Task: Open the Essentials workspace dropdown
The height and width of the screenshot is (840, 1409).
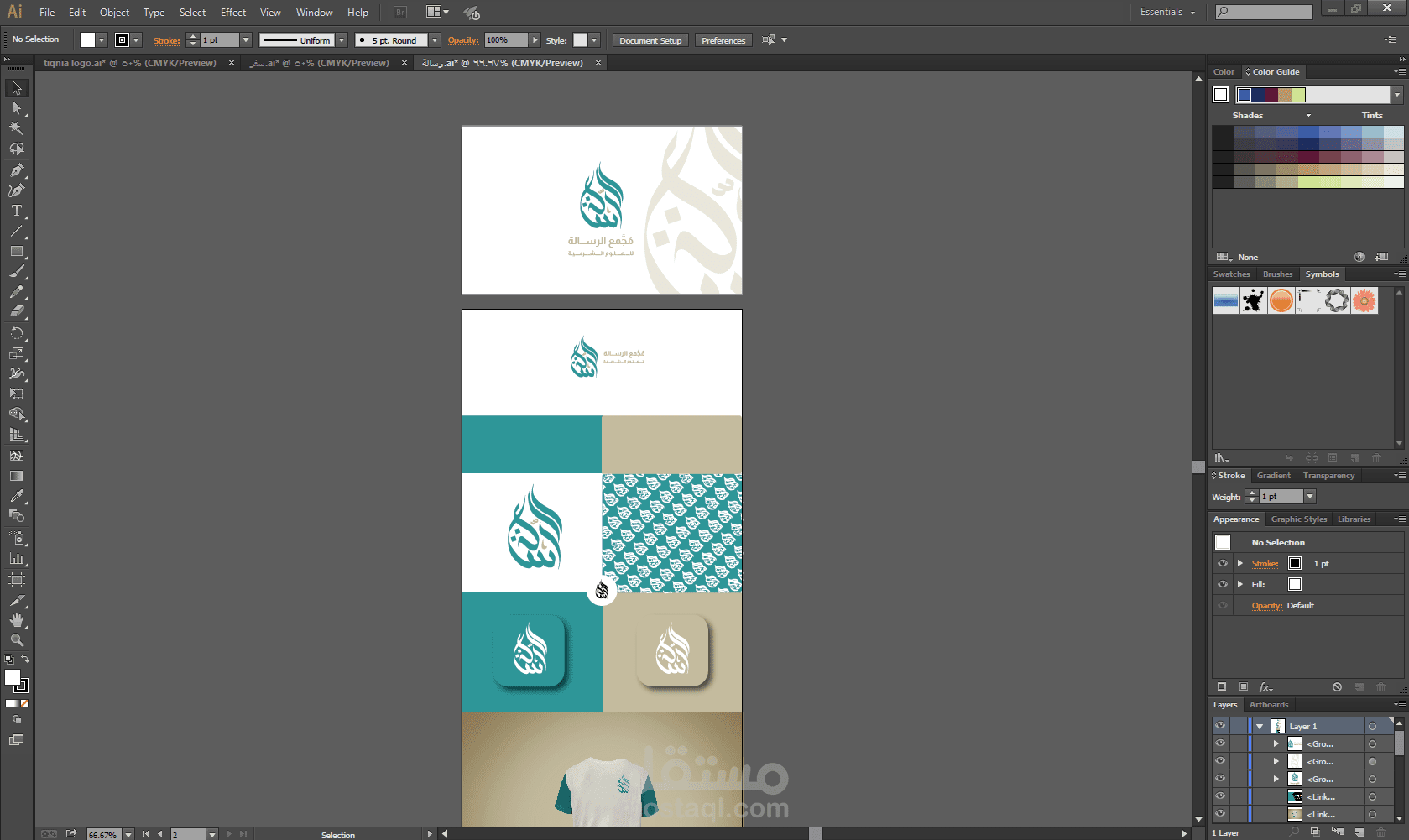Action: tap(1167, 13)
